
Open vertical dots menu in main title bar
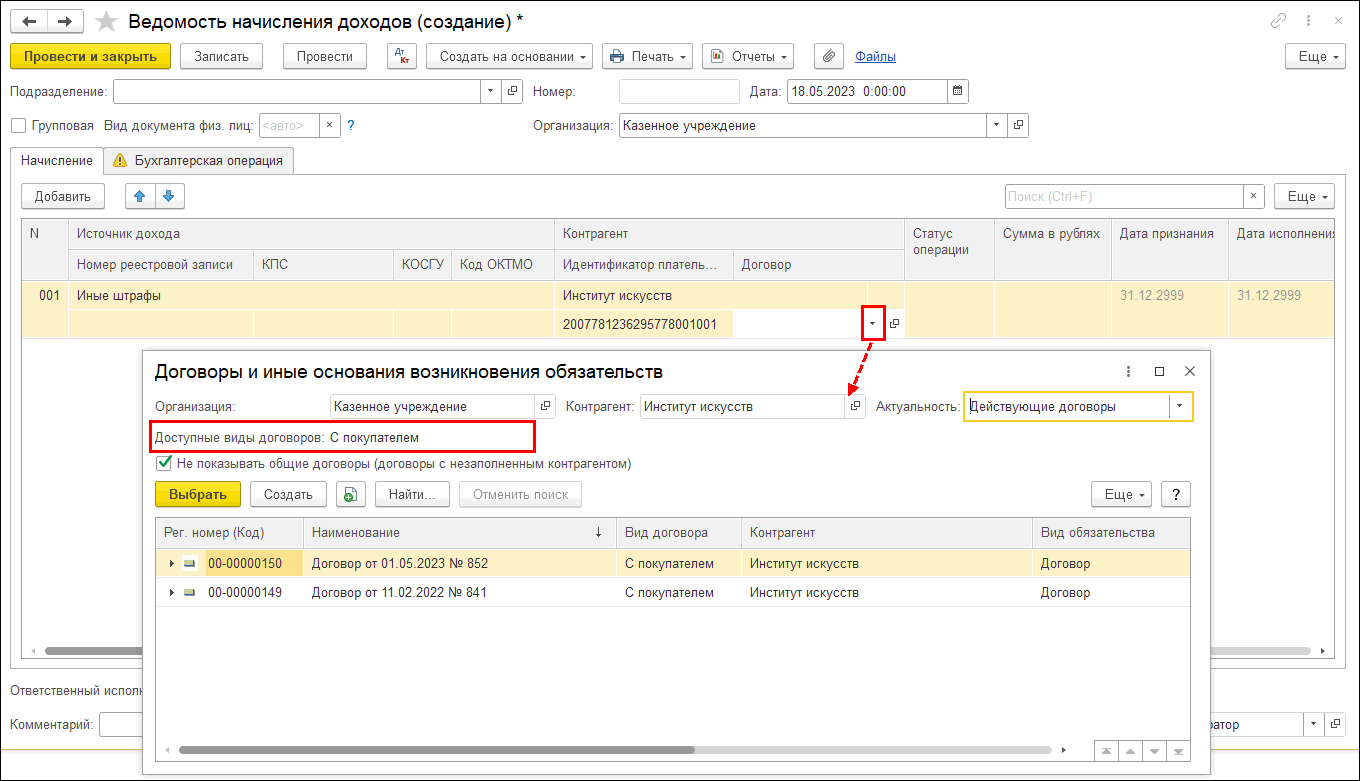click(1308, 21)
